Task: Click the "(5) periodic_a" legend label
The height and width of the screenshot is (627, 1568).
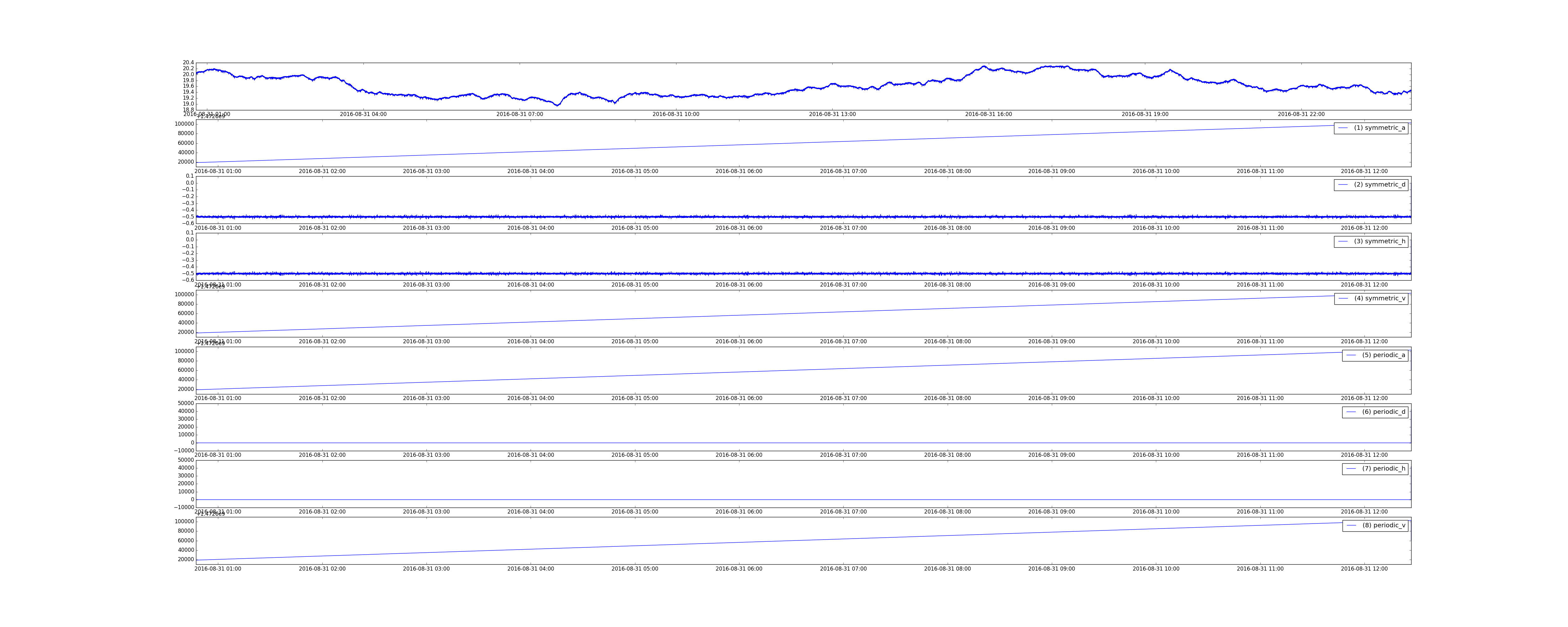Action: [x=1384, y=355]
